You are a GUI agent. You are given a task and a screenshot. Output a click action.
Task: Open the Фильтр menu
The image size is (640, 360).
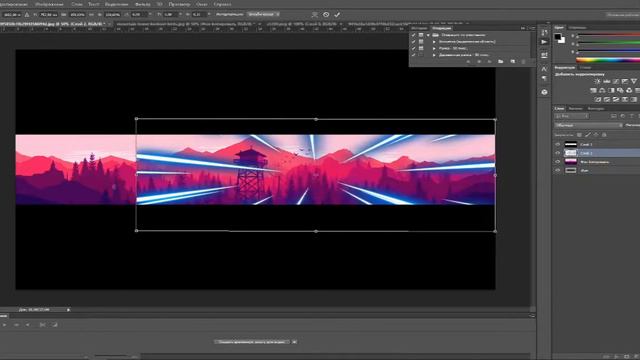142,4
